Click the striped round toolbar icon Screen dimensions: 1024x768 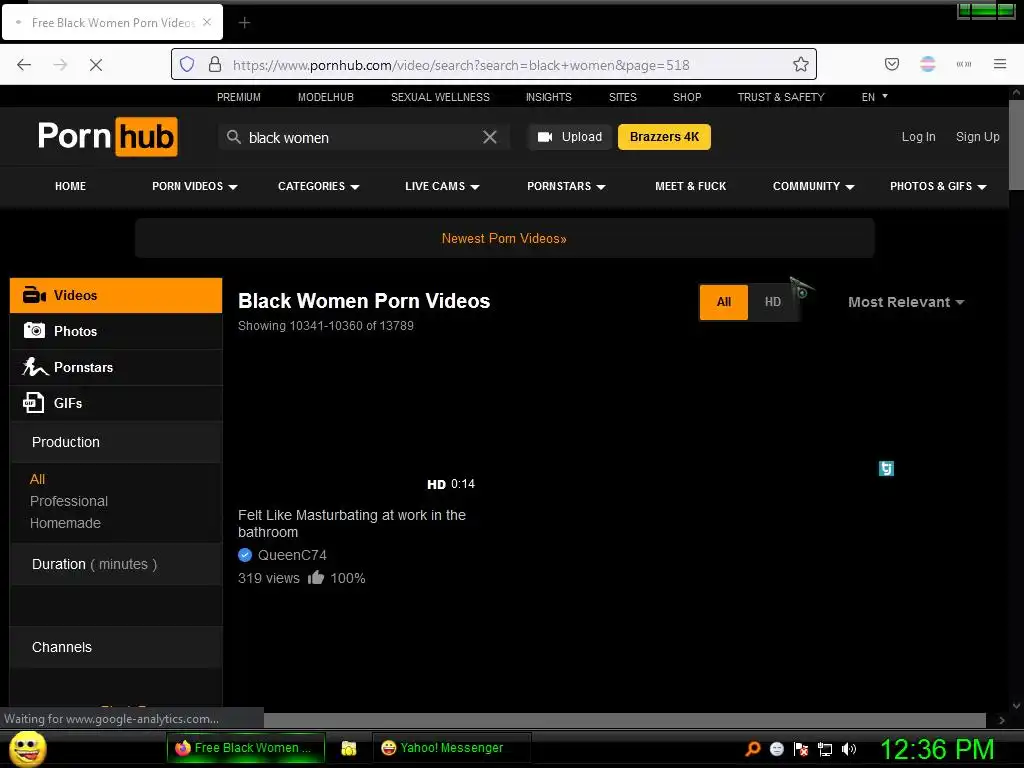point(928,64)
